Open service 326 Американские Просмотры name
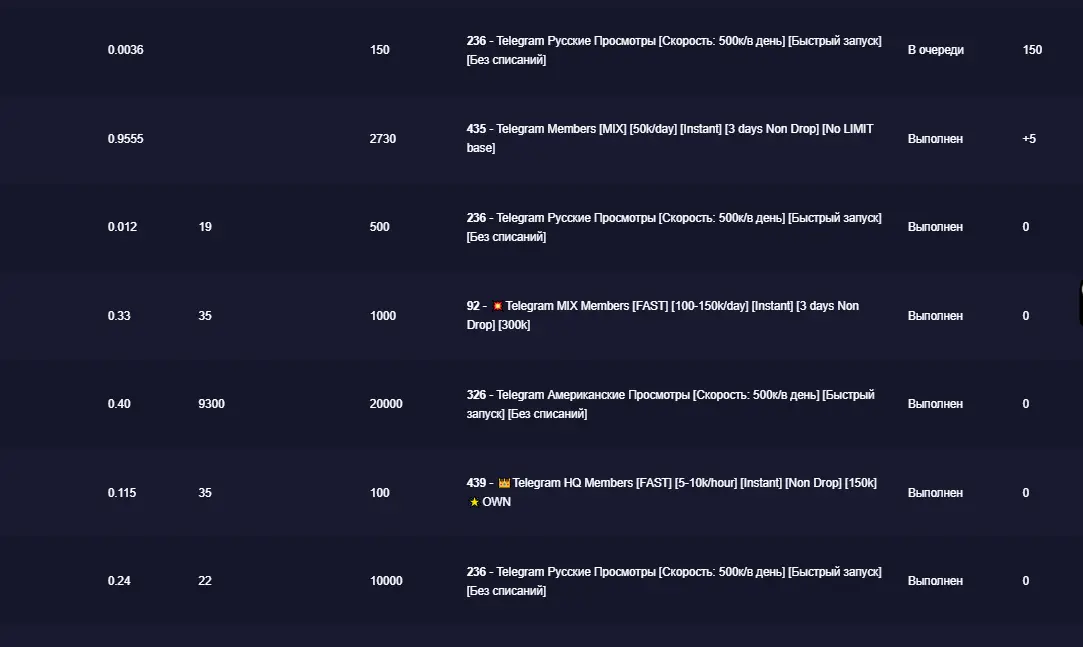 pos(670,404)
